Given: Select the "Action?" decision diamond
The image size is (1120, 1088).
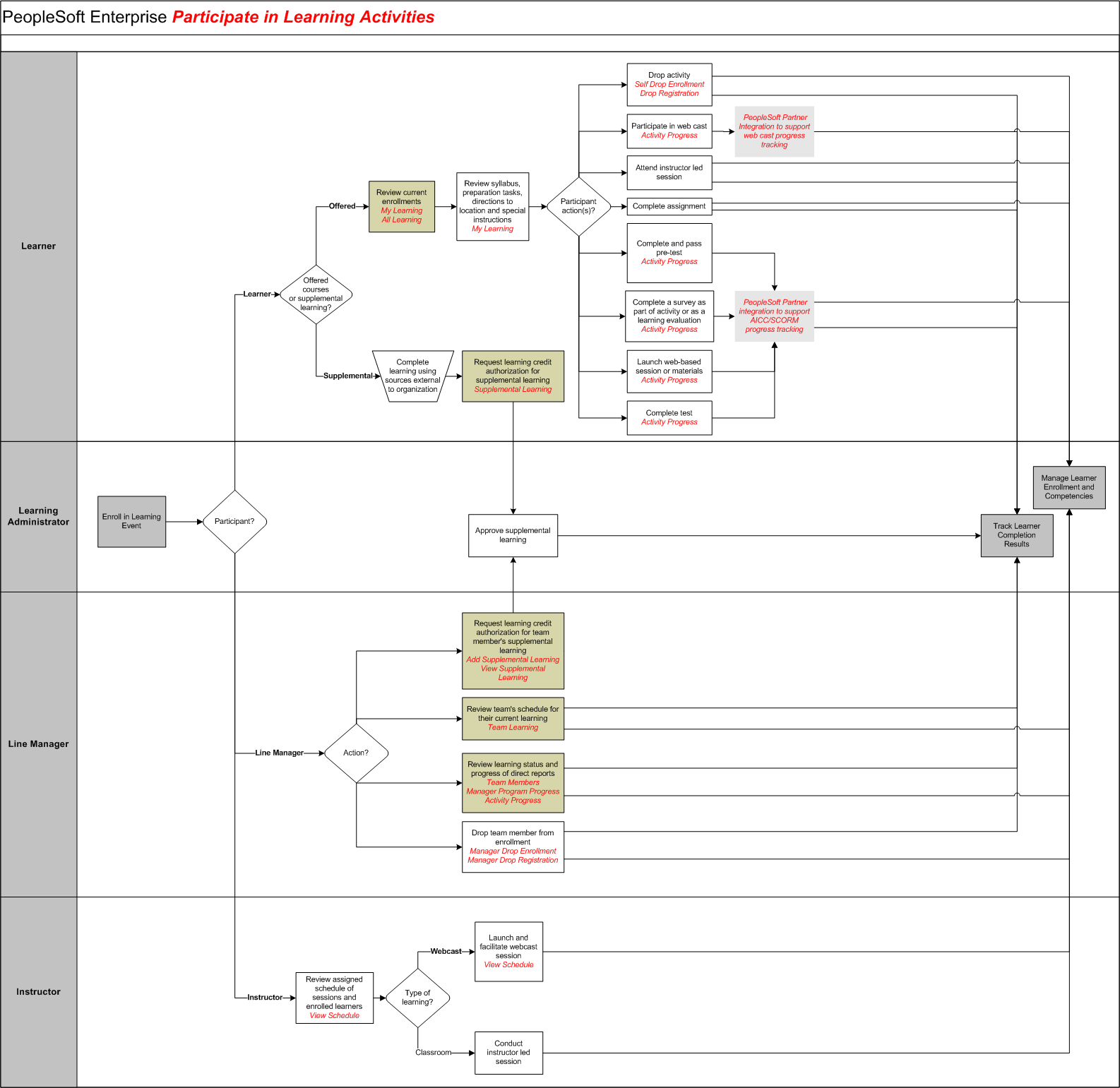Looking at the screenshot, I should click(x=356, y=753).
